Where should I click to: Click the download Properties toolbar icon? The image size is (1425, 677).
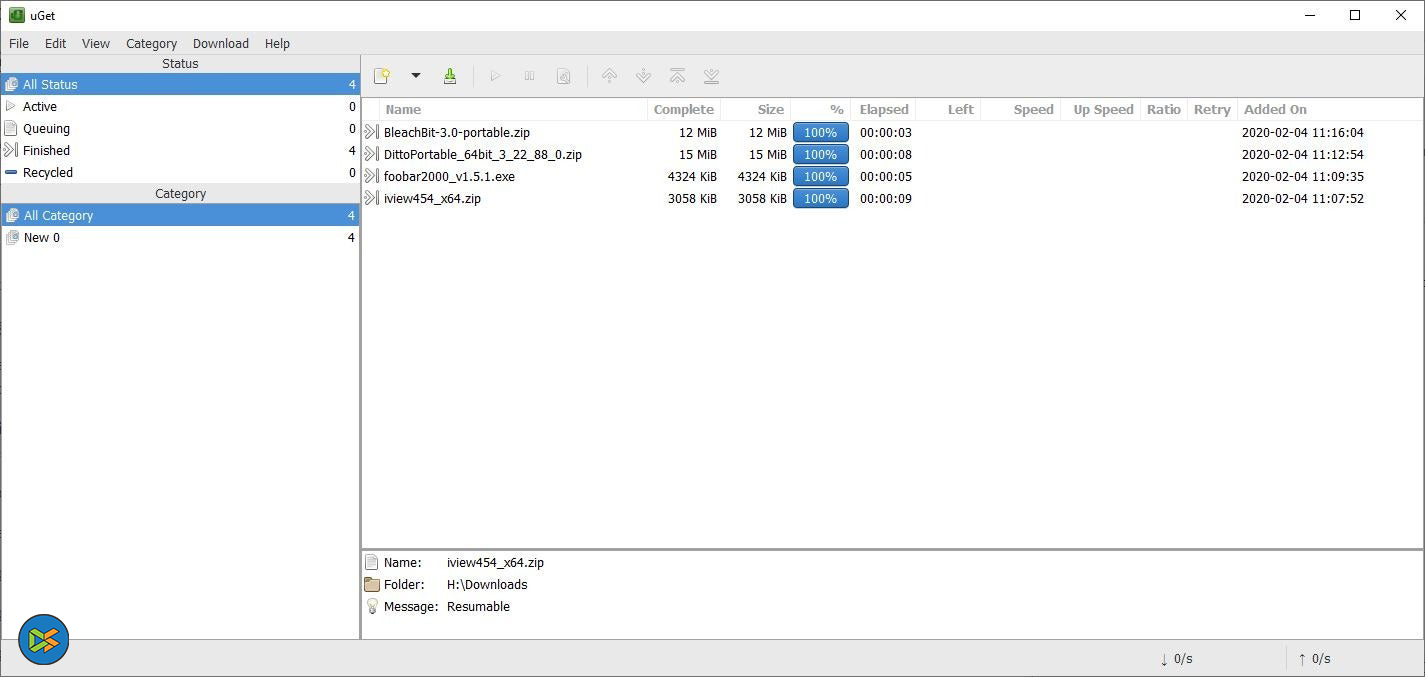pos(564,76)
